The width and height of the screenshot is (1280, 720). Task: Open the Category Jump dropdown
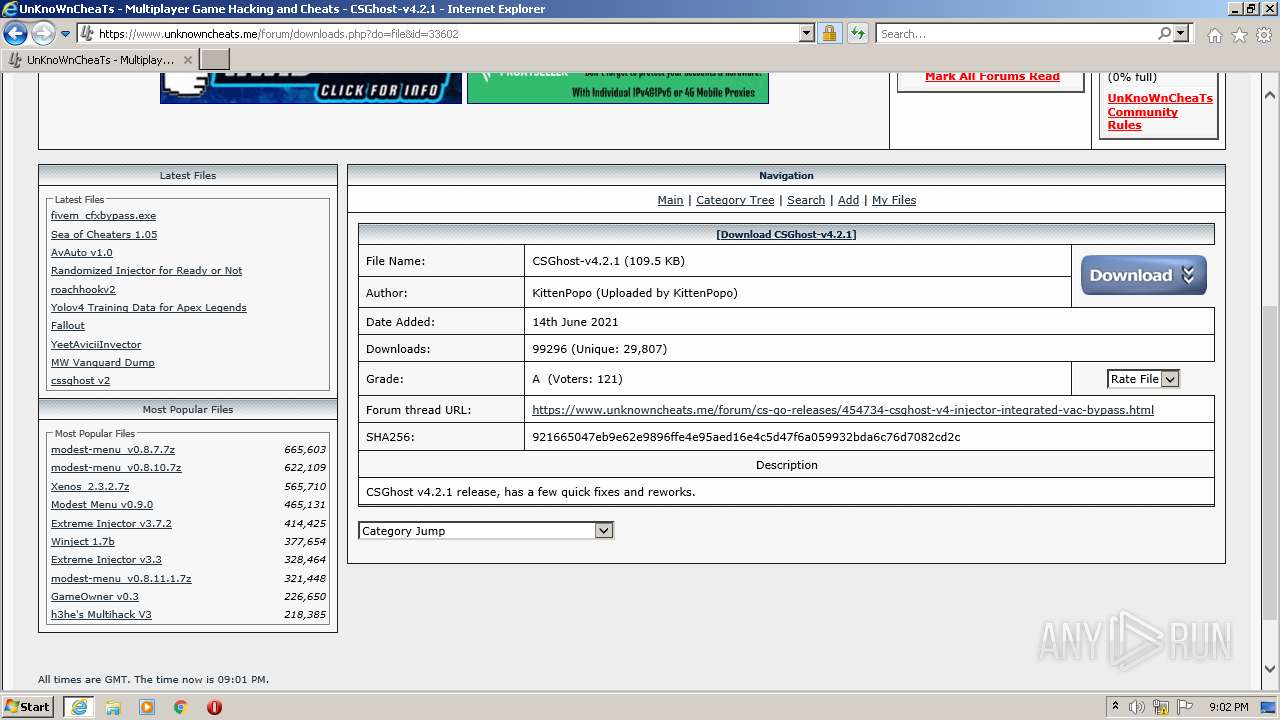point(485,531)
